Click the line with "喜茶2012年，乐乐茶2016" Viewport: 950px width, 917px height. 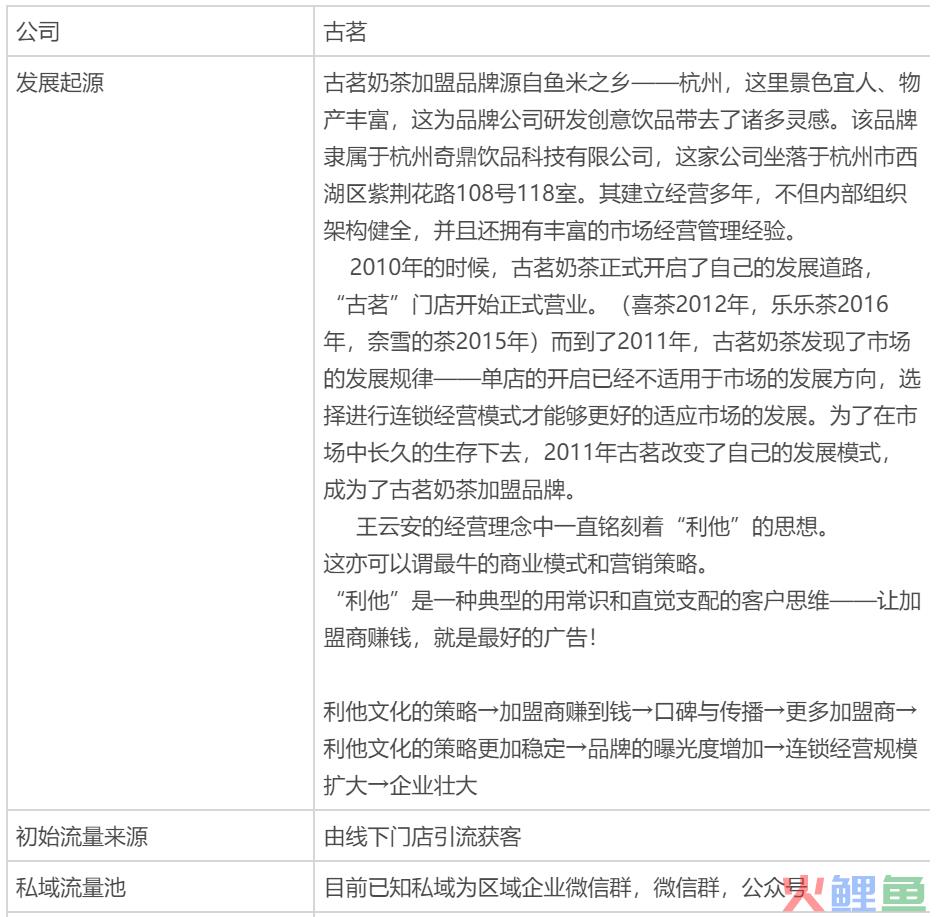[611, 304]
